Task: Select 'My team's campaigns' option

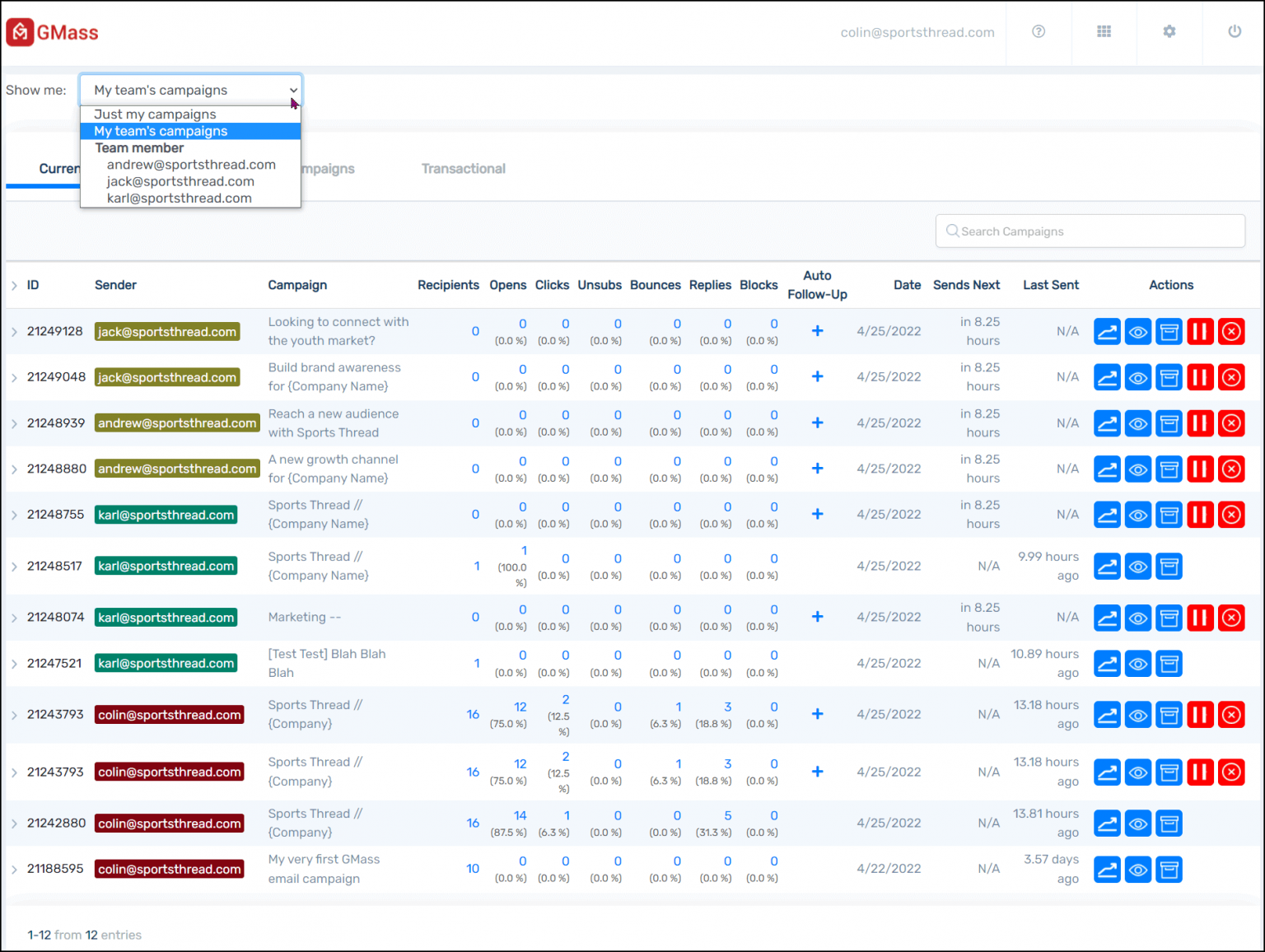Action: pos(161,131)
